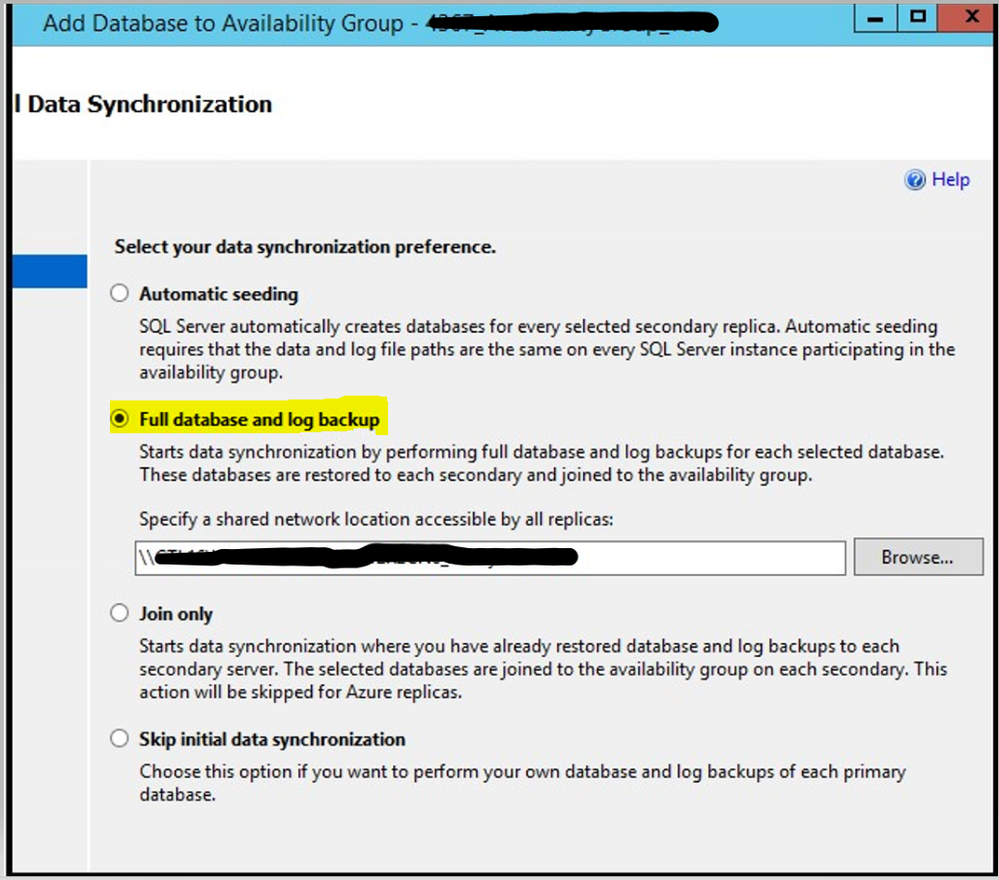Click the blue question mark Help icon
This screenshot has height=880, width=999.
915,180
